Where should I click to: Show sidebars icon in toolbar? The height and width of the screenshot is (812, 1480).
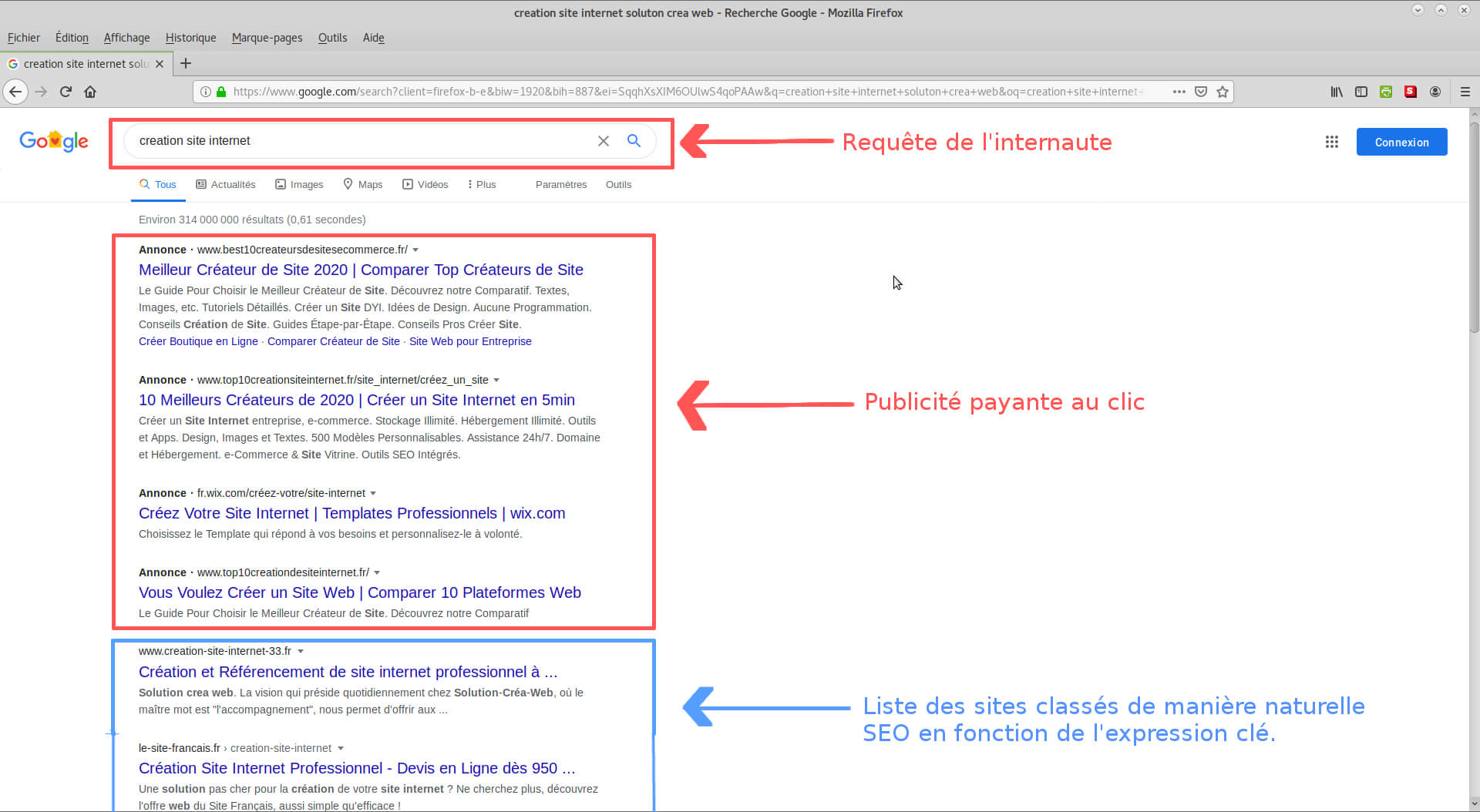click(x=1361, y=92)
